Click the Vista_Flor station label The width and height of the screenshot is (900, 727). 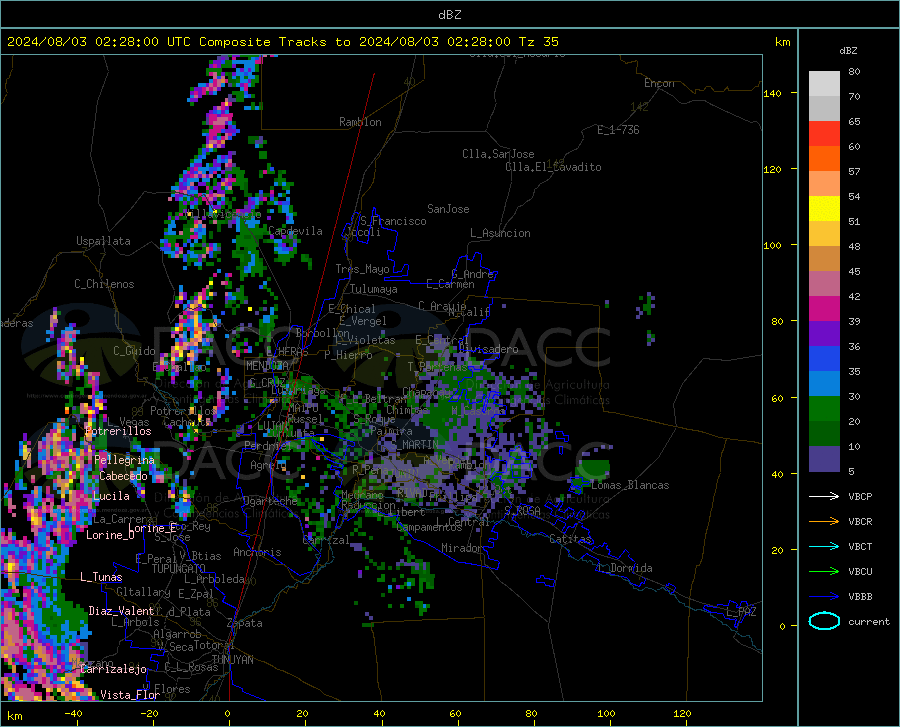click(130, 695)
